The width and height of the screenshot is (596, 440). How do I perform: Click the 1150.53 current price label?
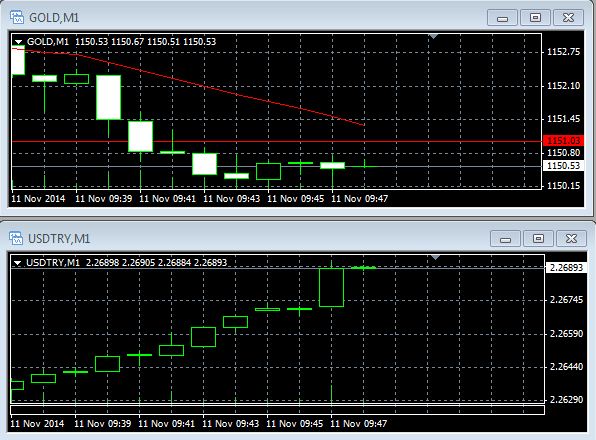coord(563,166)
